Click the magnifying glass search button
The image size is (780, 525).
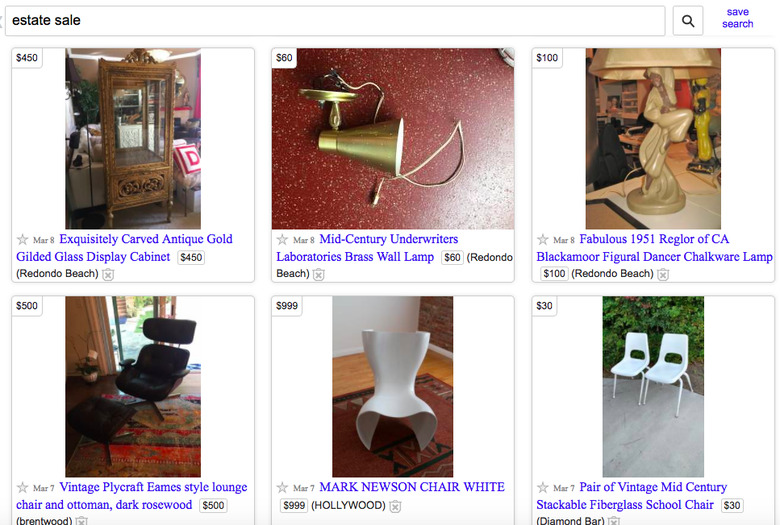pyautogui.click(x=687, y=21)
